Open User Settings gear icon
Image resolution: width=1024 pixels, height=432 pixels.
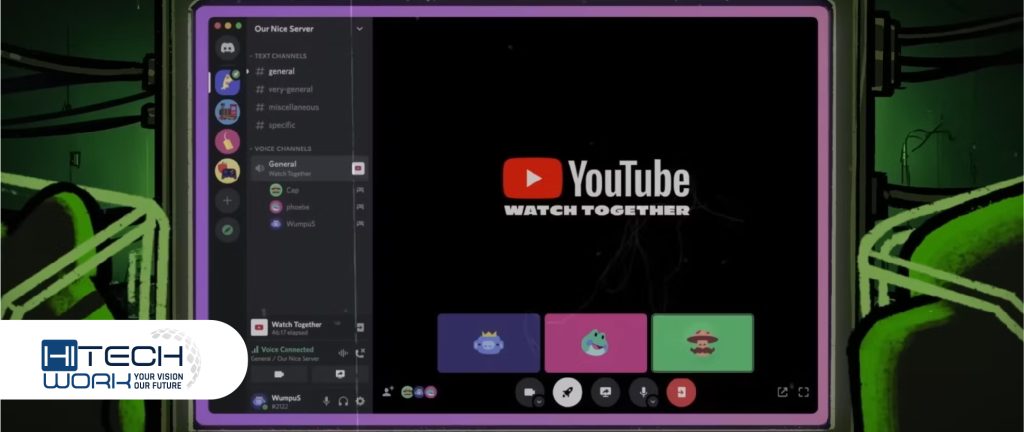click(x=360, y=401)
